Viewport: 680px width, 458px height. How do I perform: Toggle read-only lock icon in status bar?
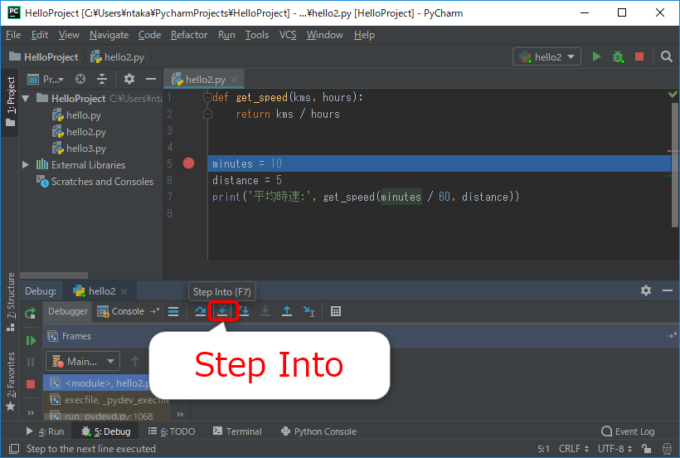tap(647, 448)
